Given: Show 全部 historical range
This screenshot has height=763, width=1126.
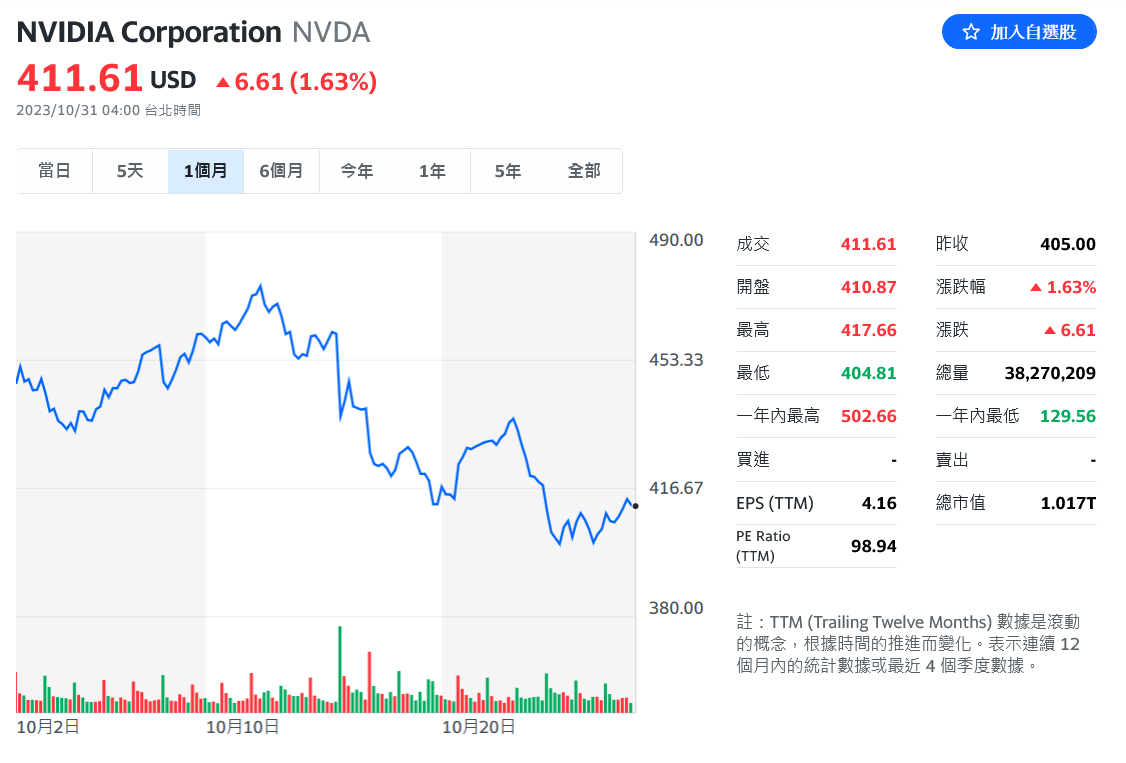Looking at the screenshot, I should tap(584, 171).
